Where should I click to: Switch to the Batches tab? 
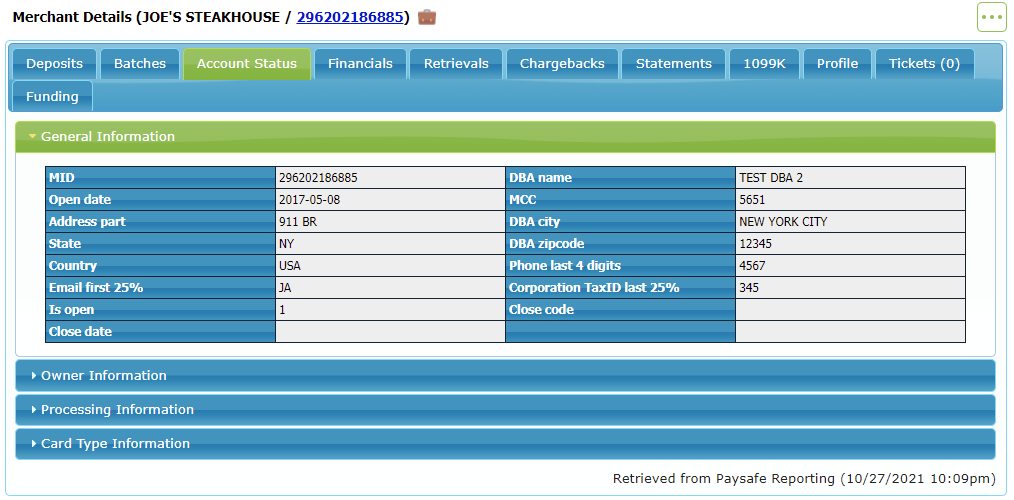140,64
